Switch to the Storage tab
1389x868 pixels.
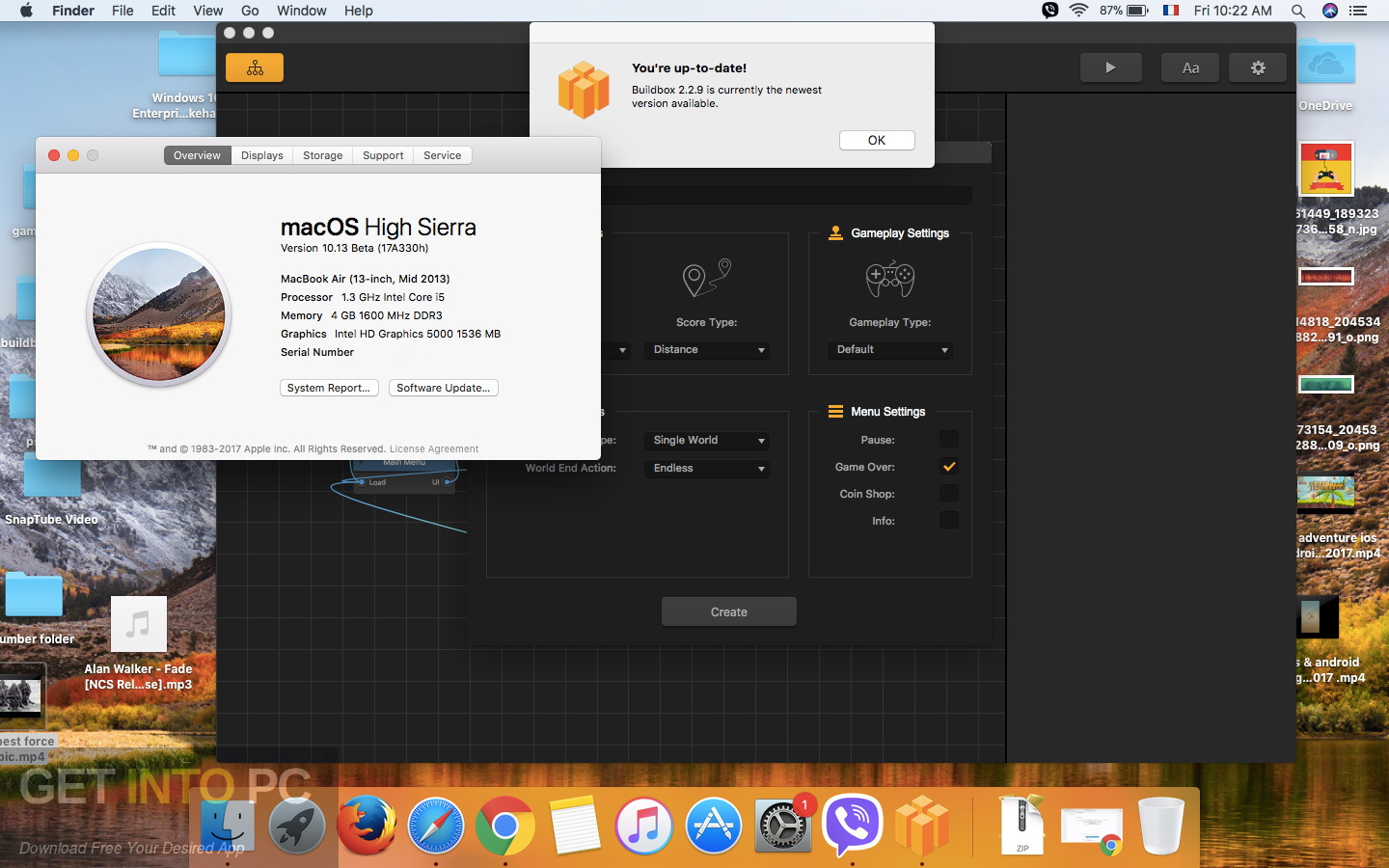point(323,155)
